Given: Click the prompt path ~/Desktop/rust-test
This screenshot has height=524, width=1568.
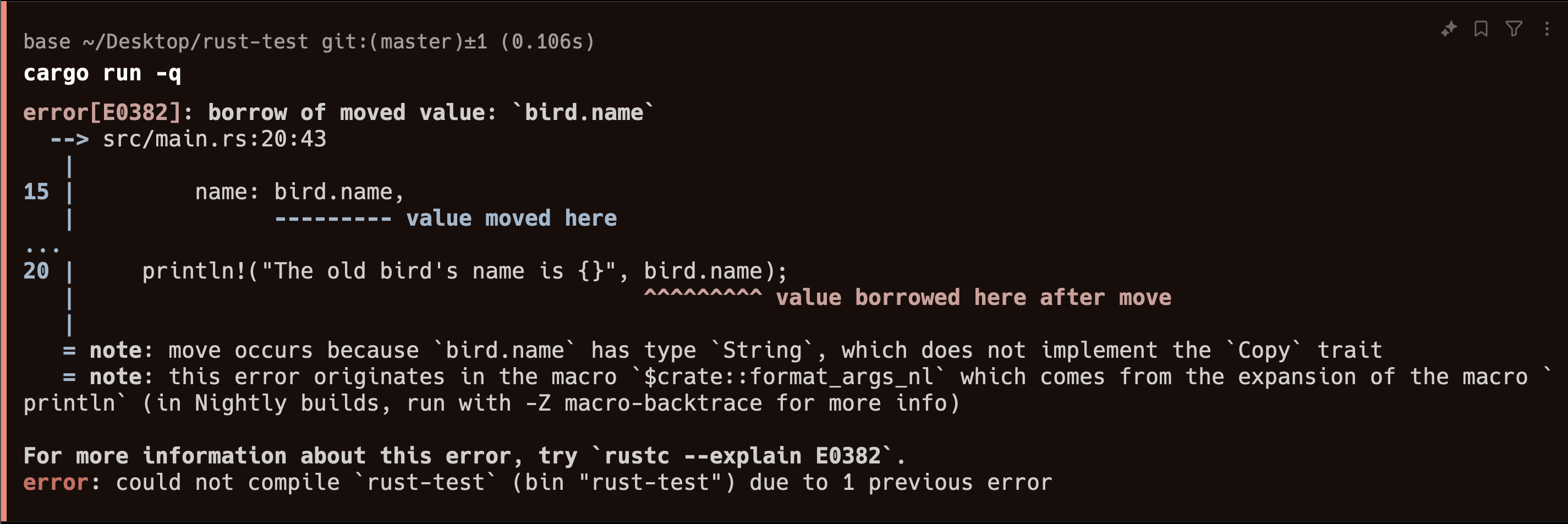Looking at the screenshot, I should tap(195, 41).
